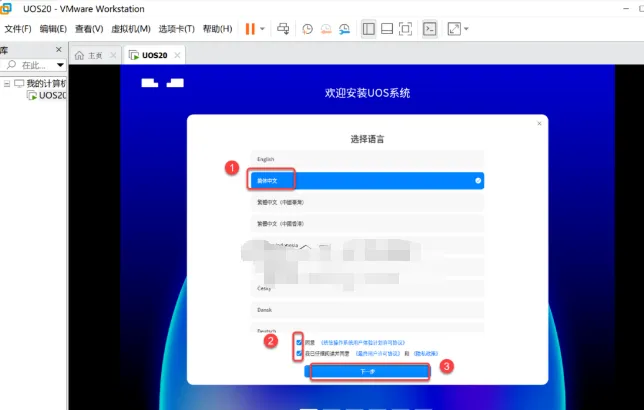Open the 选项卡(T) menu
Image resolution: width=644 pixels, height=410 pixels.
[177, 29]
